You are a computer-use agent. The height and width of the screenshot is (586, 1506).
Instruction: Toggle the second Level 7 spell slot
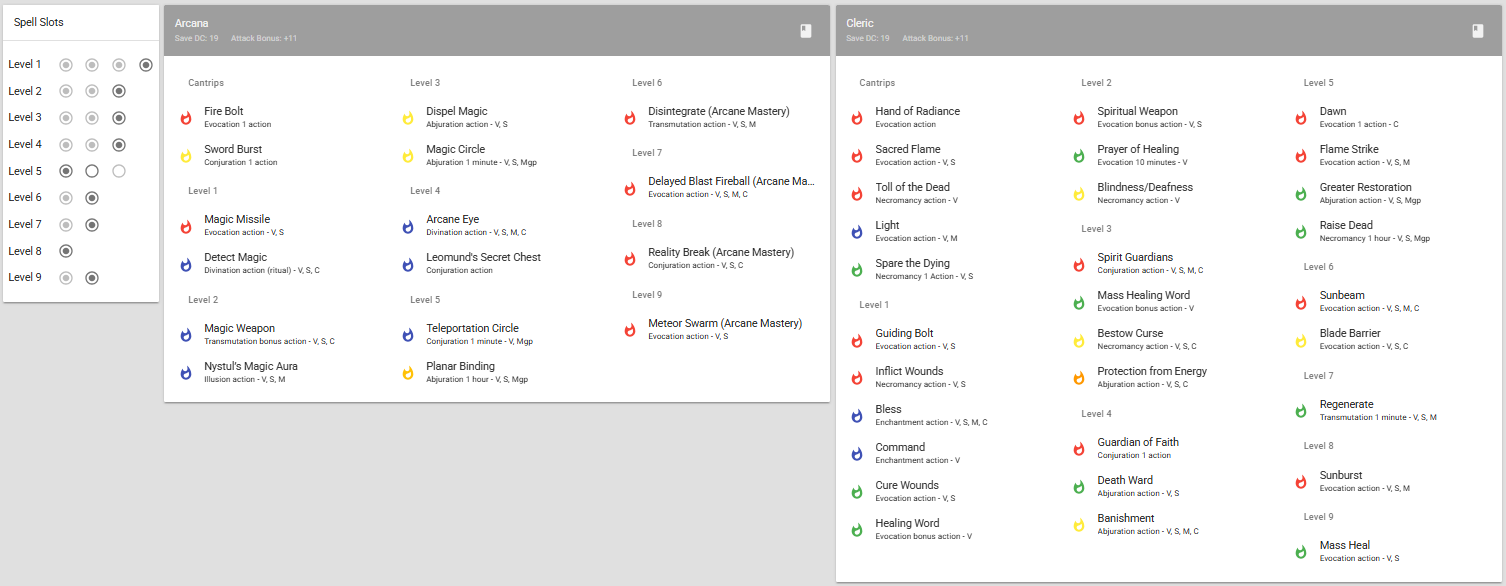coord(92,225)
